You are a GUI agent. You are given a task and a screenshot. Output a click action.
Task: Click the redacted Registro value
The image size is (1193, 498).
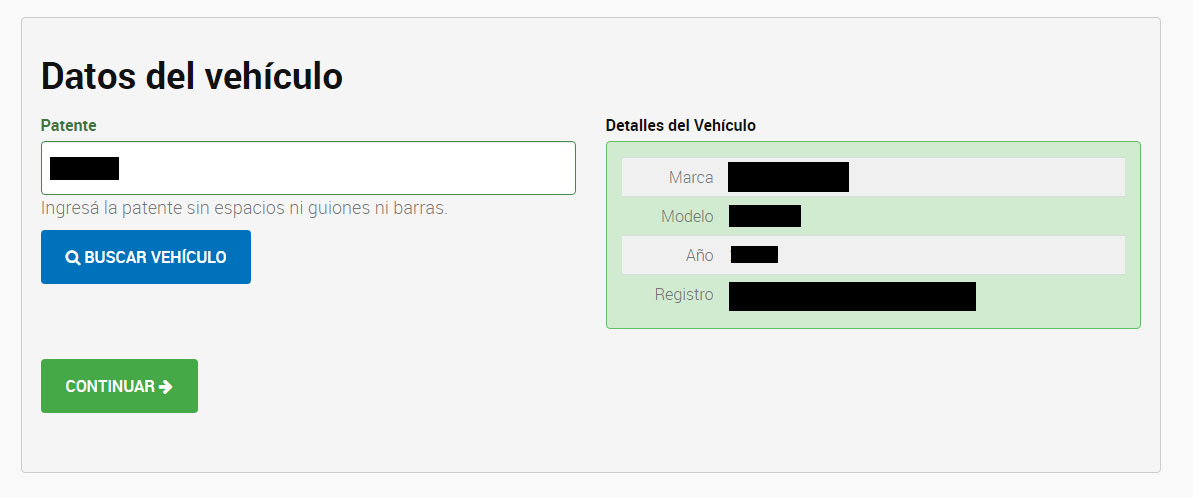coord(852,297)
